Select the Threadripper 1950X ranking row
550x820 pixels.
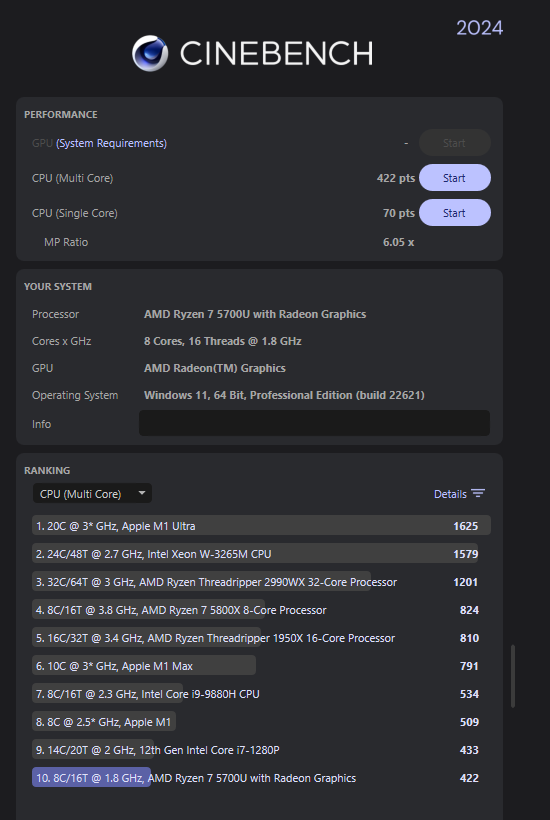pyautogui.click(x=261, y=638)
